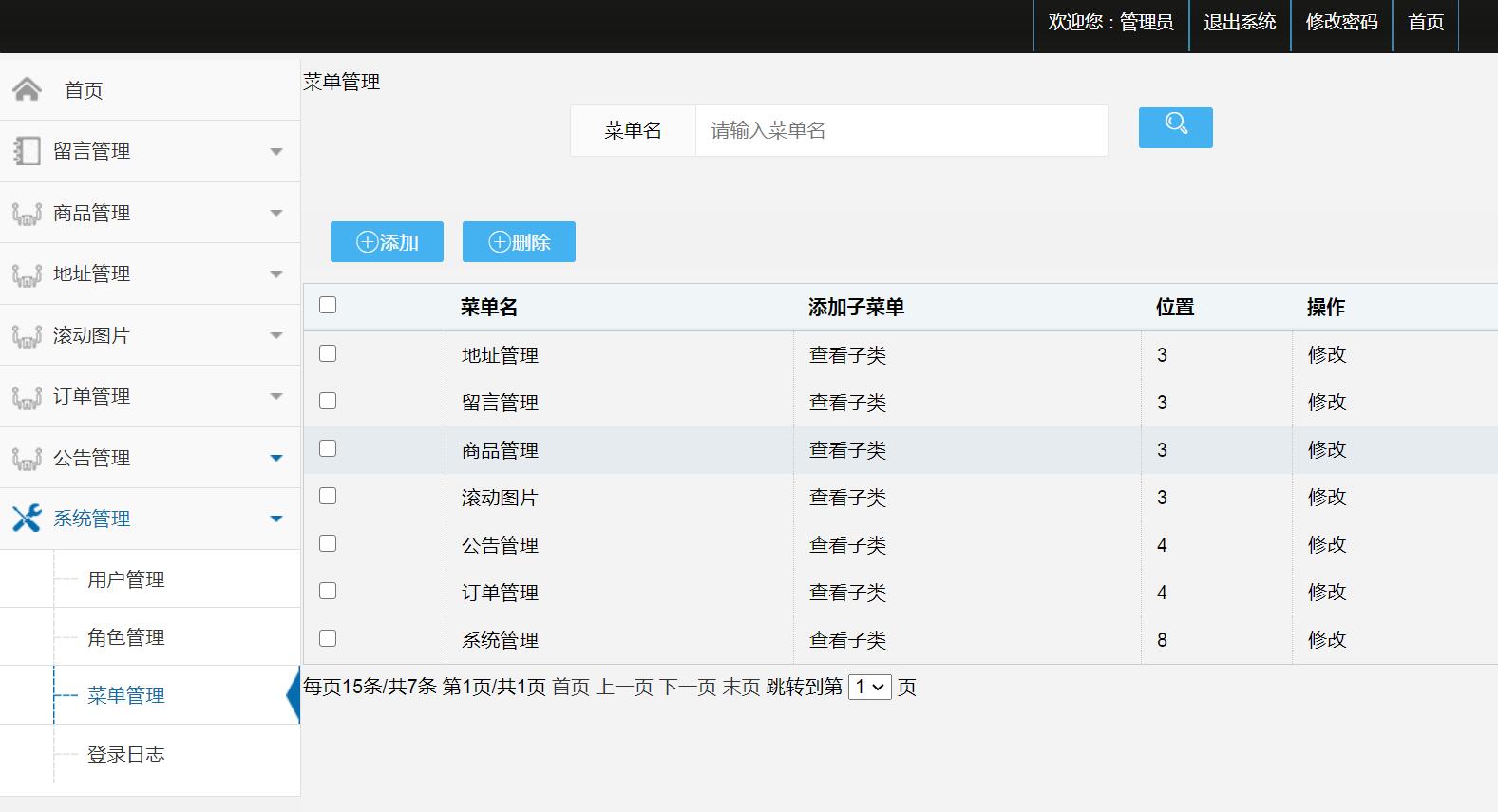Image resolution: width=1498 pixels, height=812 pixels.
Task: Click 修改 for the 地址管理 row
Action: click(1327, 354)
